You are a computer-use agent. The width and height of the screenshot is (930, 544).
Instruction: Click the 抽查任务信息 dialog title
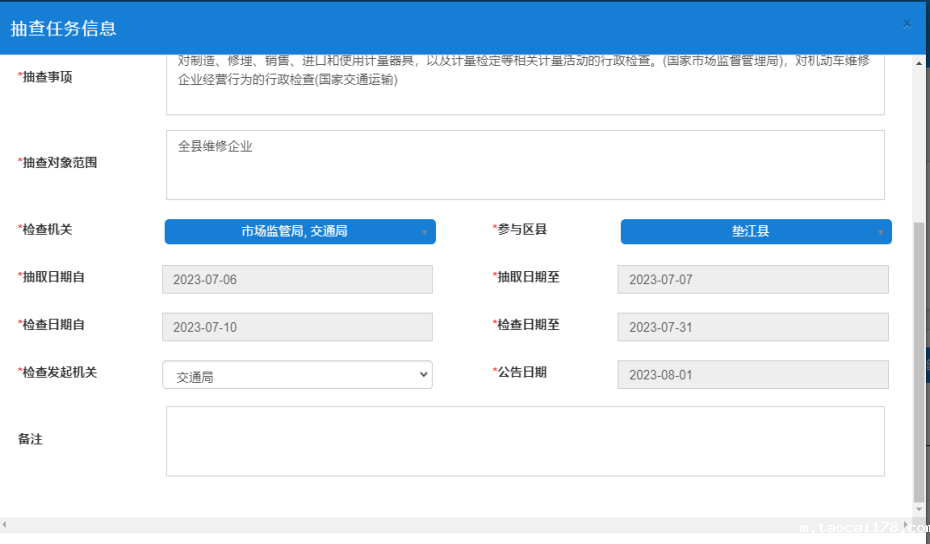[x=64, y=28]
